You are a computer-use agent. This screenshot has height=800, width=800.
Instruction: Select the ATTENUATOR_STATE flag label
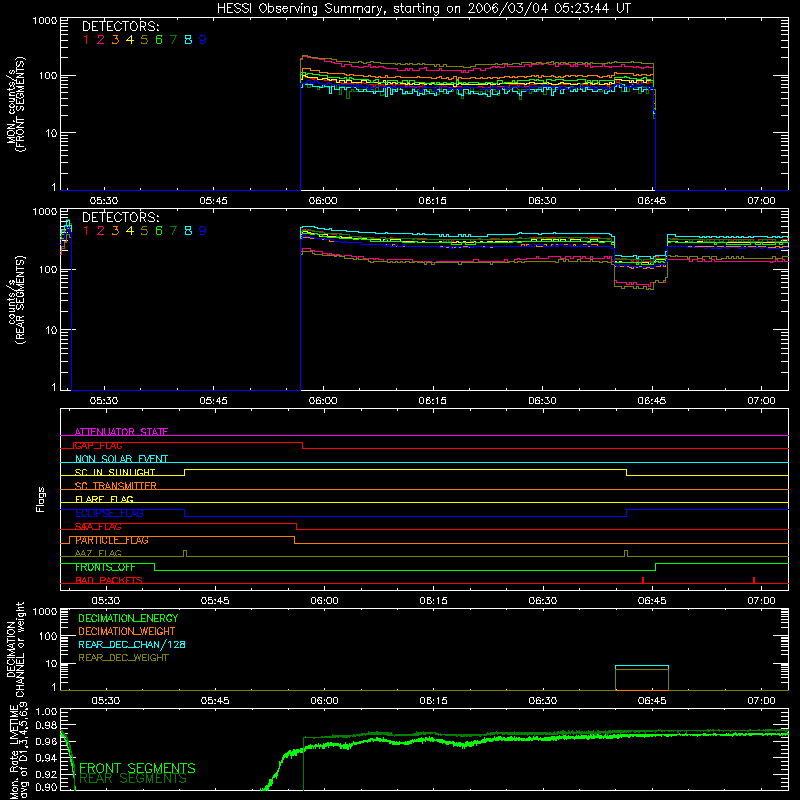point(121,432)
